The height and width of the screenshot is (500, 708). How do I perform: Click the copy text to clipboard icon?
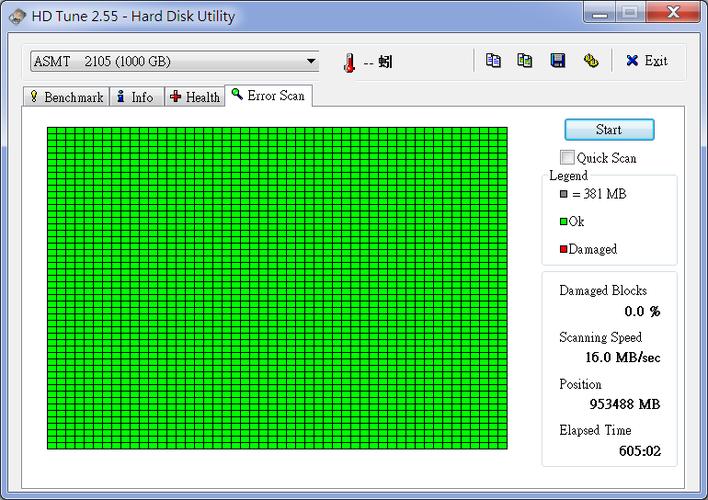(x=493, y=61)
